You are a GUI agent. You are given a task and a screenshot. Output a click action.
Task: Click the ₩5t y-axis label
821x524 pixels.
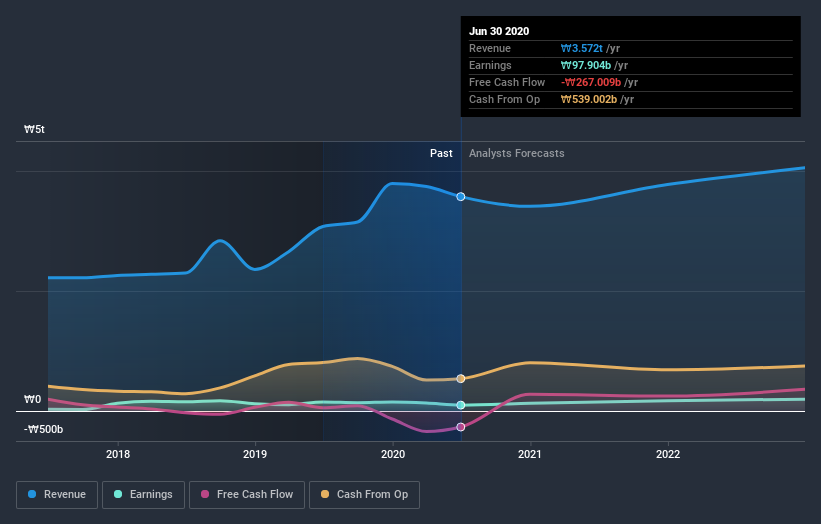tap(35, 129)
